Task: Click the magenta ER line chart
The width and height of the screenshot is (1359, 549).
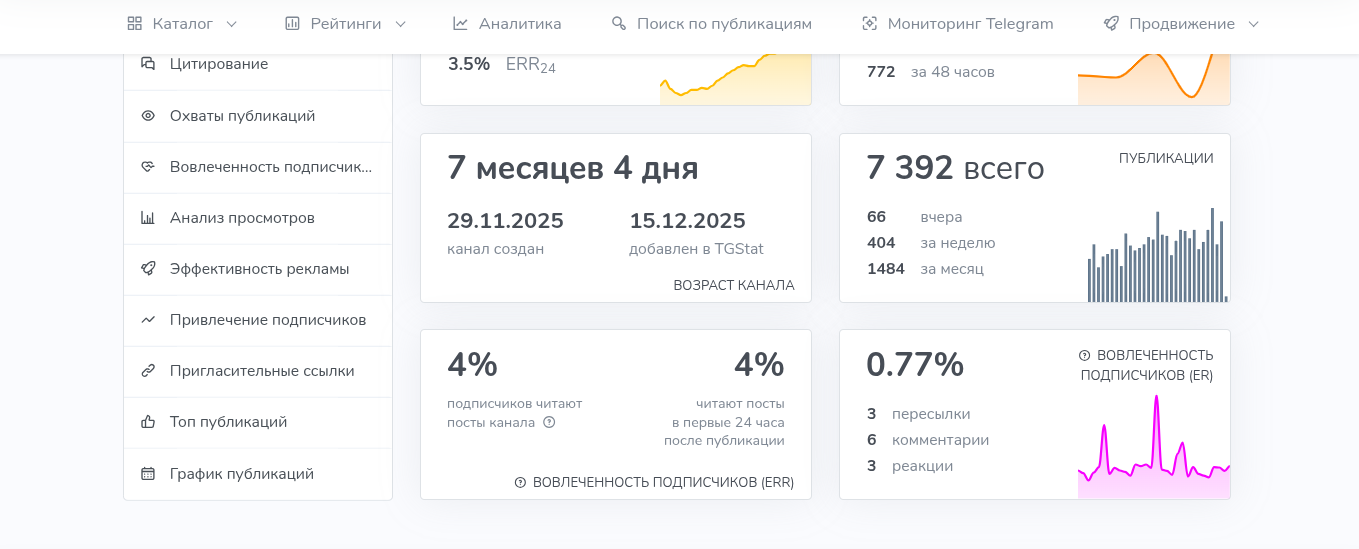Action: [x=1154, y=446]
